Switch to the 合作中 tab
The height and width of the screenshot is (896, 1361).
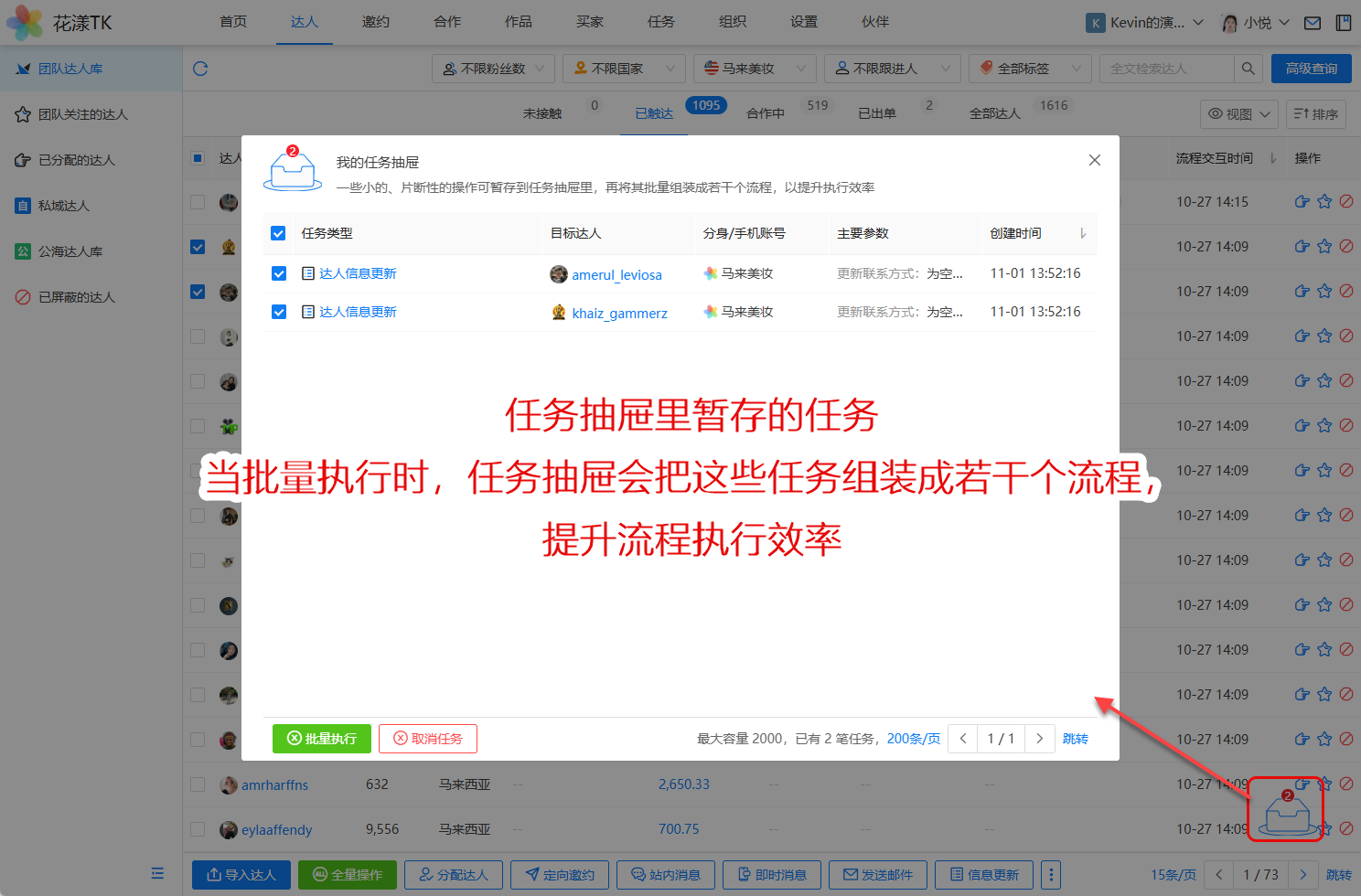[x=766, y=113]
